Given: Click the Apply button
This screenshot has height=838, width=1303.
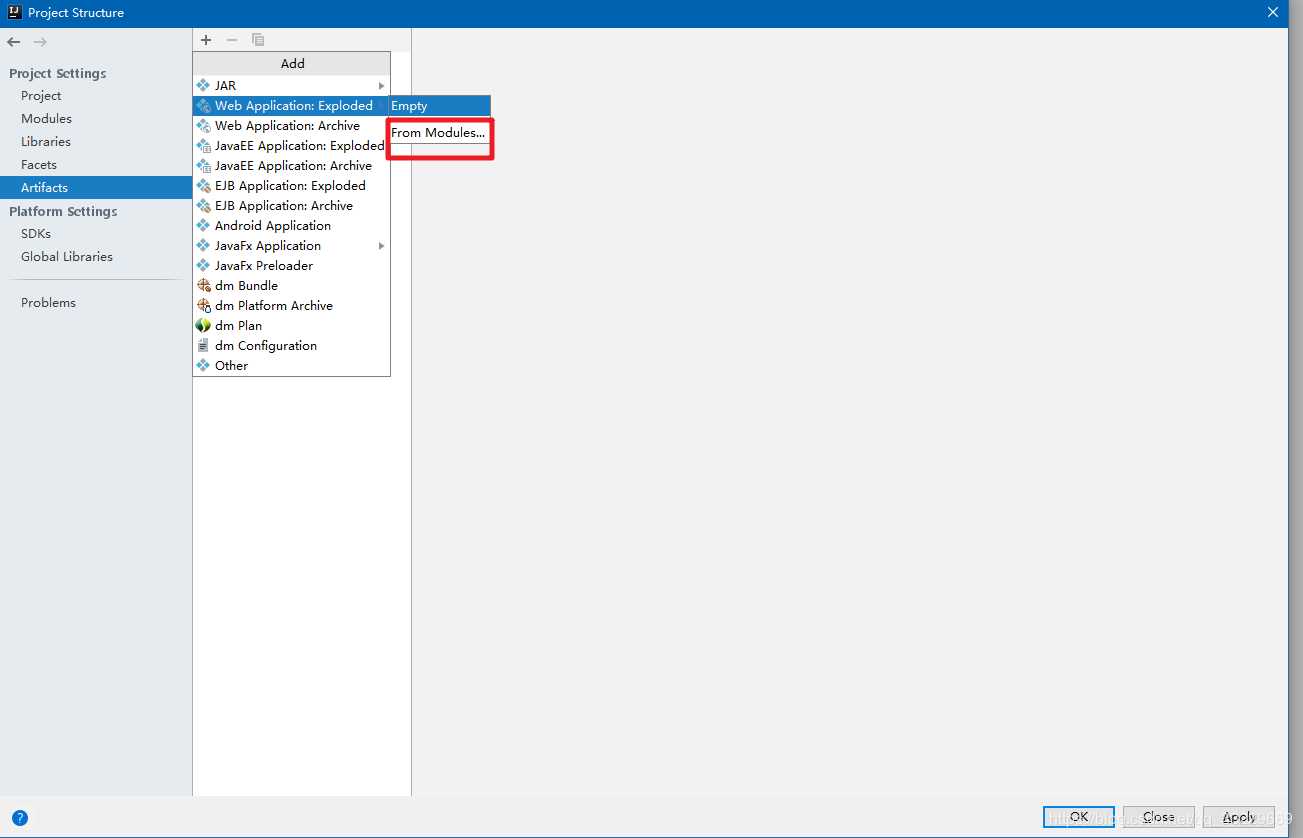Looking at the screenshot, I should pyautogui.click(x=1239, y=817).
